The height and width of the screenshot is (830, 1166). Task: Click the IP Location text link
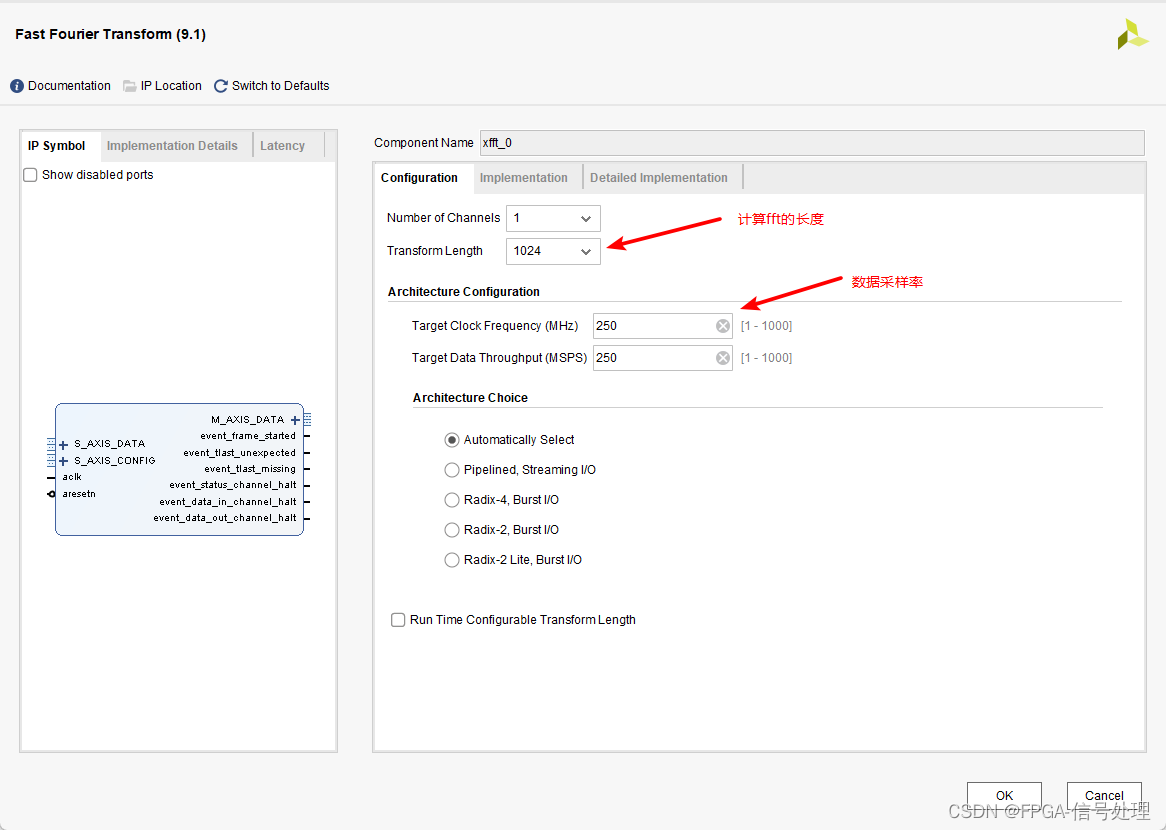coord(171,86)
